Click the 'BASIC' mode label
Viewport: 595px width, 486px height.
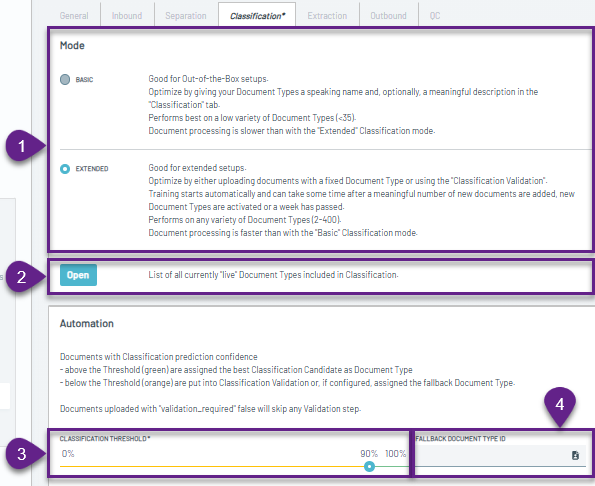click(x=84, y=80)
